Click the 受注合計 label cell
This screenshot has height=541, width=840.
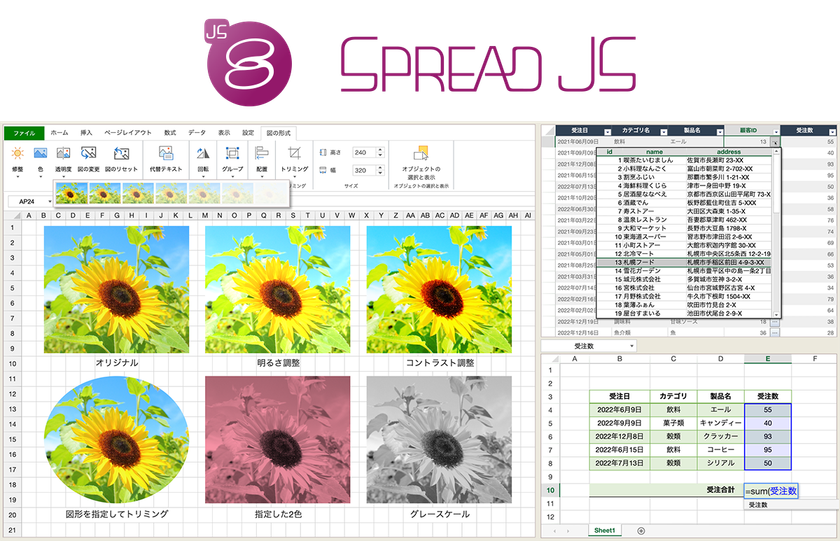coord(667,490)
